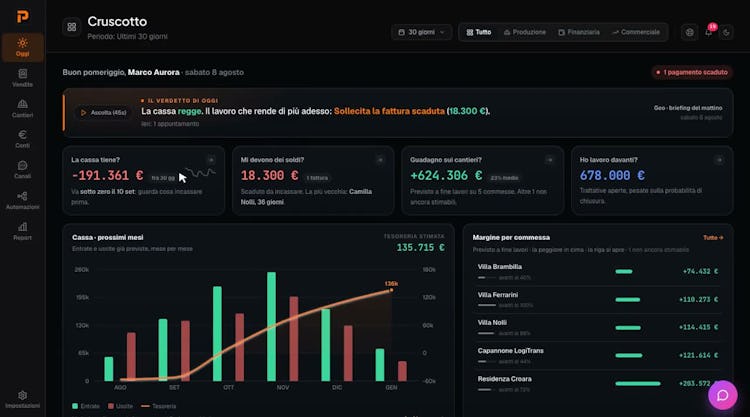The height and width of the screenshot is (417, 750).
Task: Go to Conti euro icon
Action: coord(22,139)
